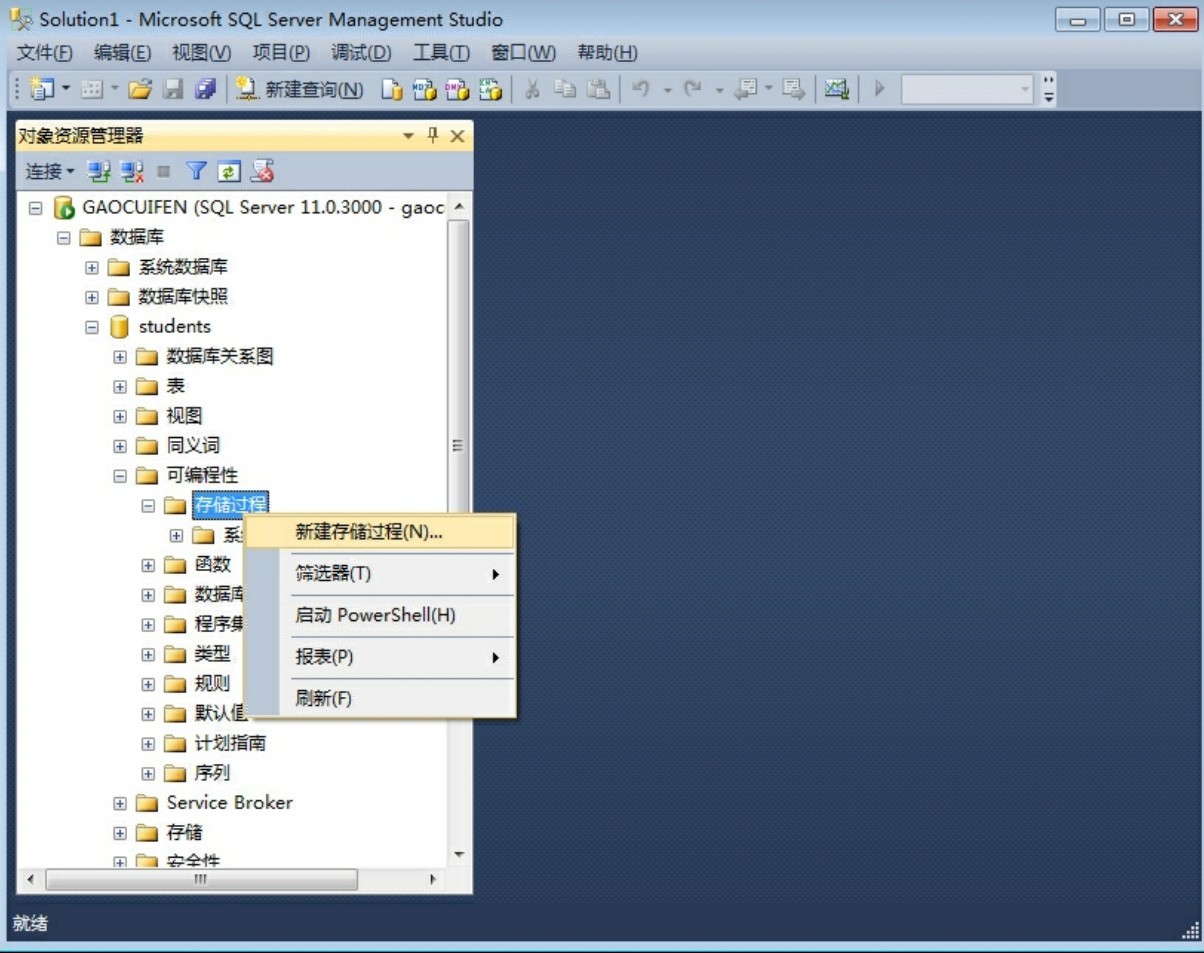Click the Object Explorer horizontal scrollbar thumb
This screenshot has height=953, width=1204.
(201, 880)
